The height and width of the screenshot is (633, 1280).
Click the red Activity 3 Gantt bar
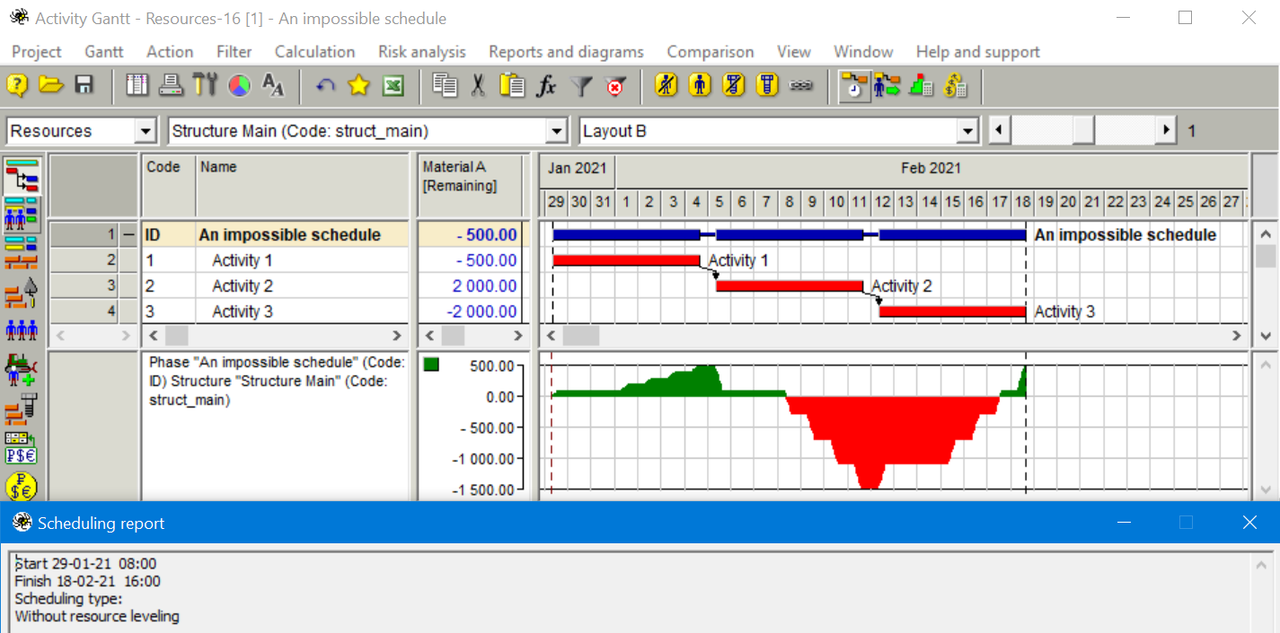(953, 311)
